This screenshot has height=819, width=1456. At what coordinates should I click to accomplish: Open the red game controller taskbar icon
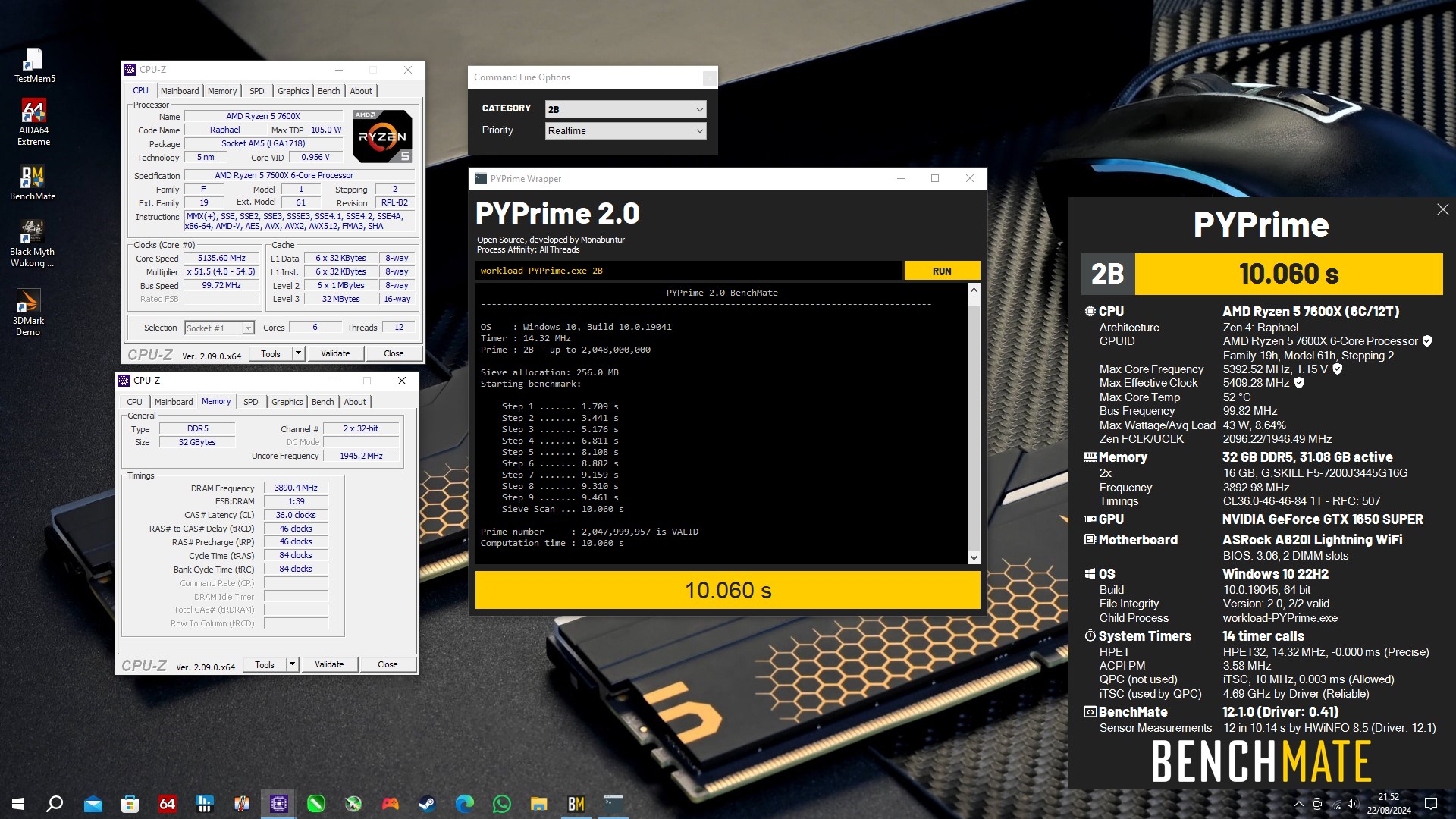pos(391,804)
